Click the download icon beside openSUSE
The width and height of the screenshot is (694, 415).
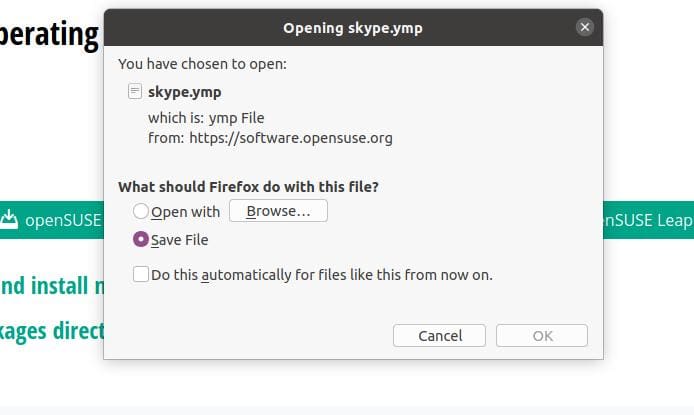coord(10,219)
